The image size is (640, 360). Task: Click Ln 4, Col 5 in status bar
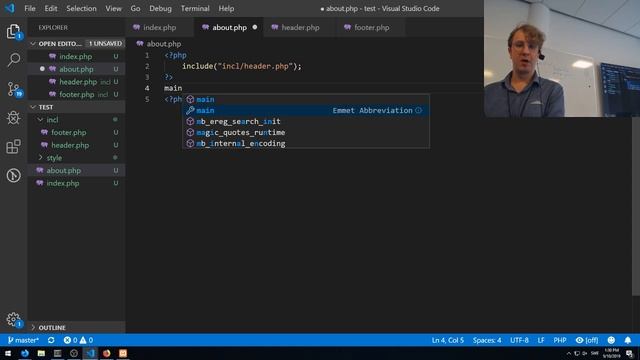point(448,340)
